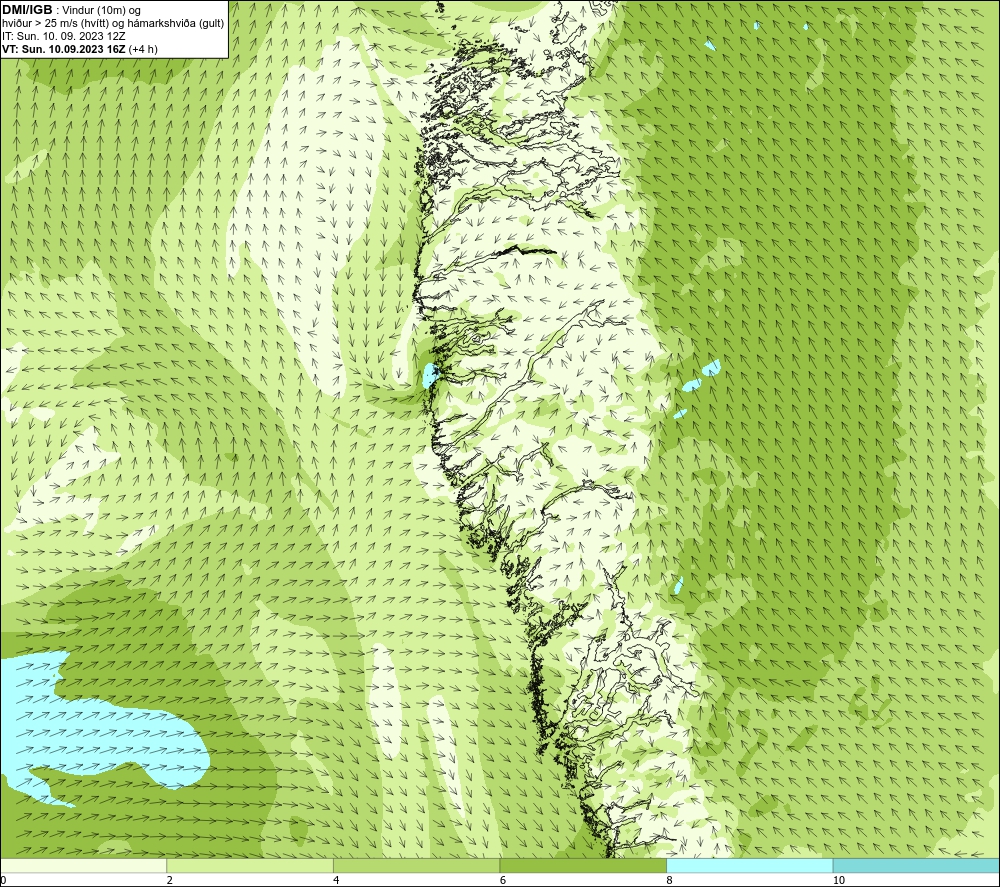Click the '8' label on the color scale
1000x887 pixels.
pyautogui.click(x=670, y=880)
